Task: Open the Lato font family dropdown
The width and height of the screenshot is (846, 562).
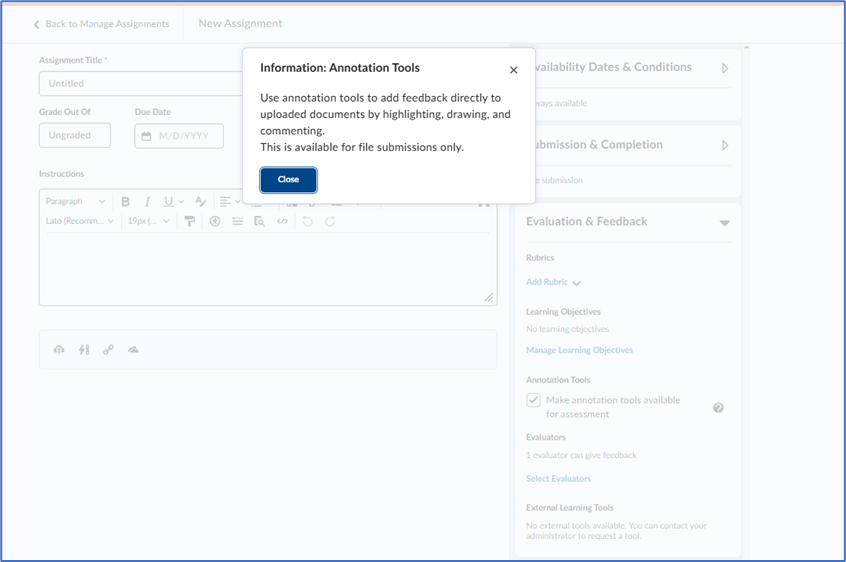Action: click(x=79, y=221)
